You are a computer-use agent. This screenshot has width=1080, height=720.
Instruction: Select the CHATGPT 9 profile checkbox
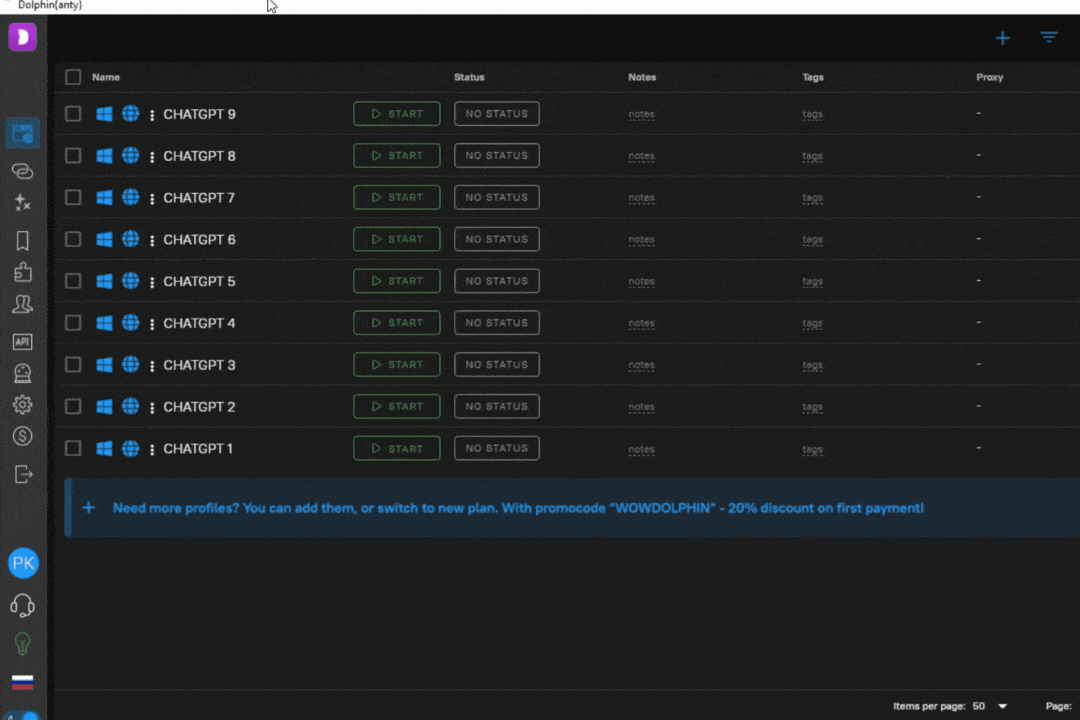pos(73,114)
